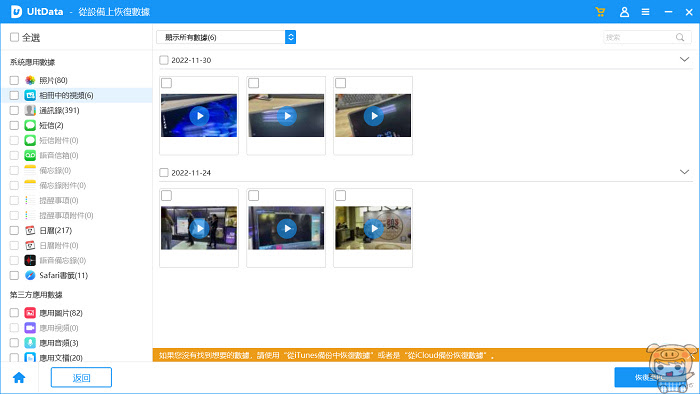
Task: Collapse the 2022-11-24 group chevron
Action: click(x=684, y=172)
